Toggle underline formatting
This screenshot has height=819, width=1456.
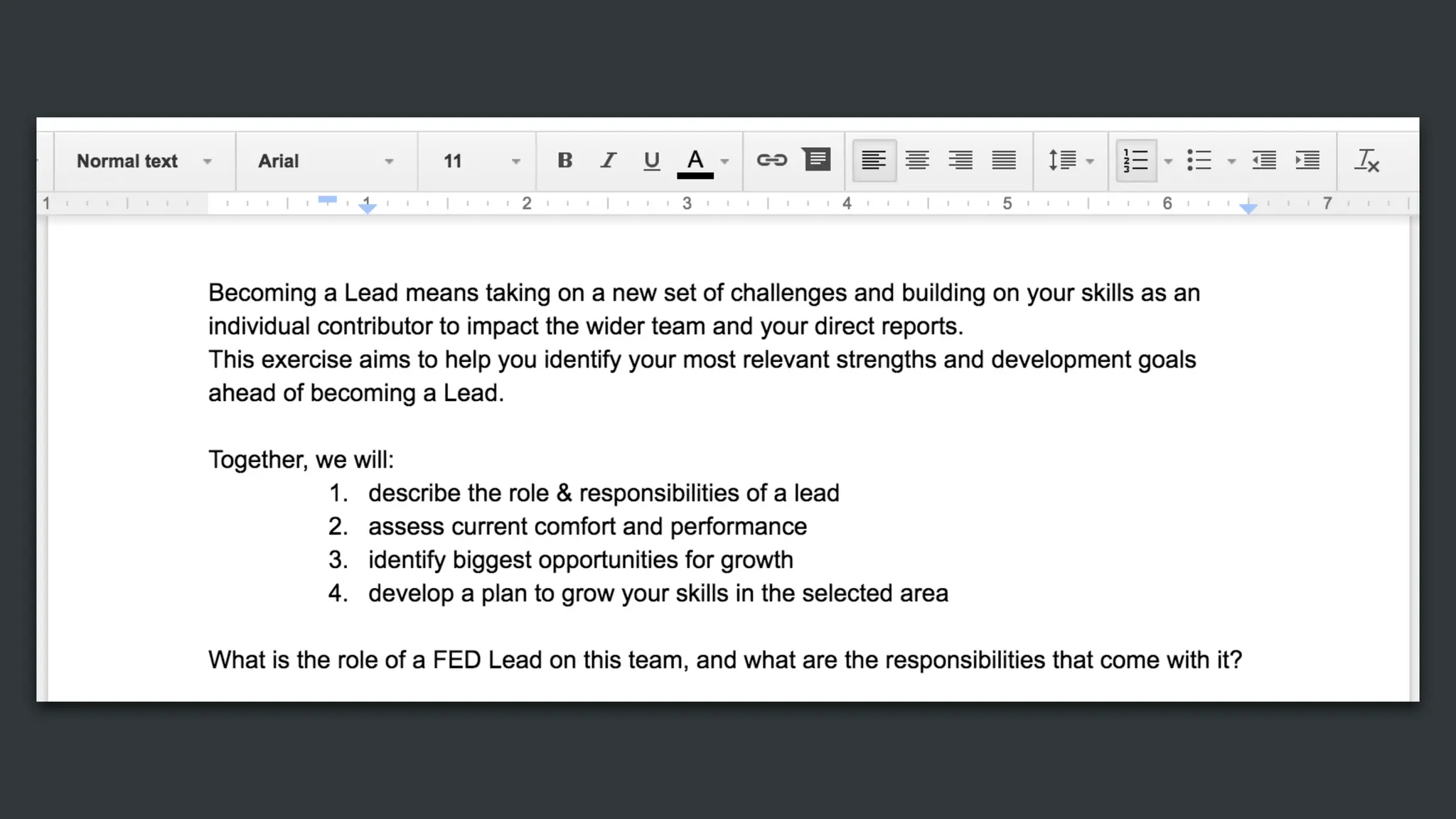click(651, 161)
